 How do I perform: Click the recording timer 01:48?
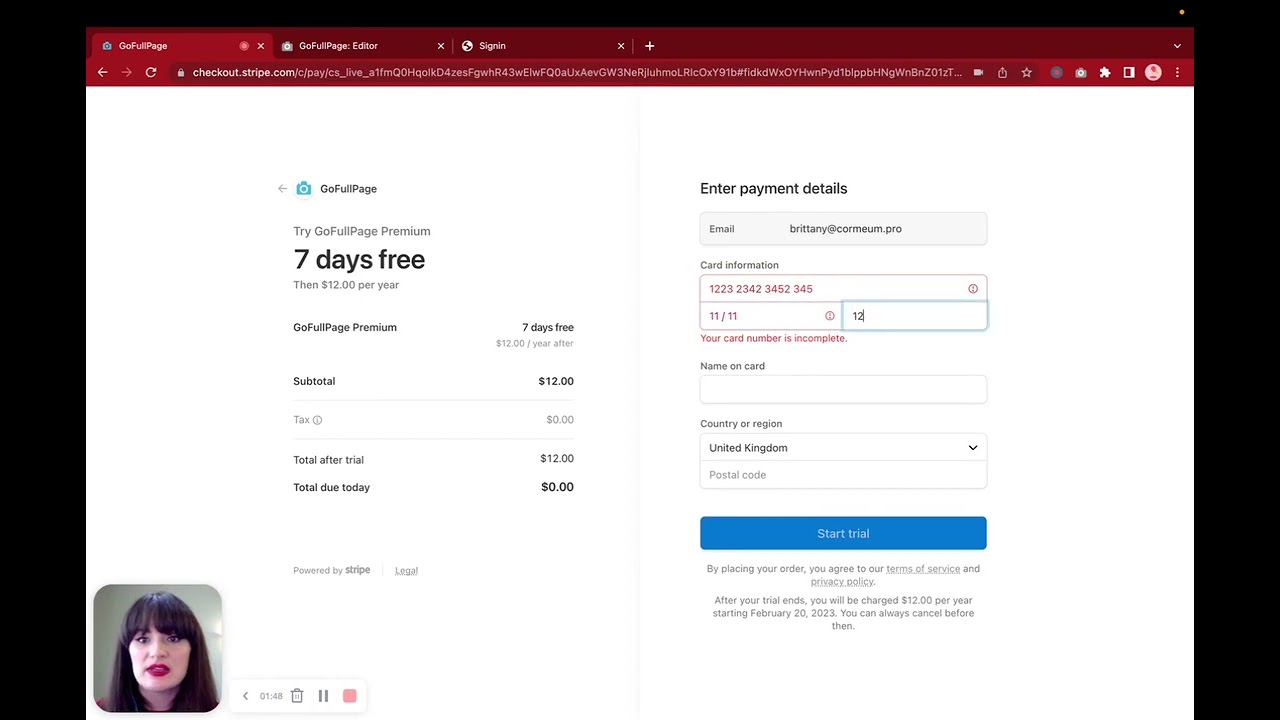click(271, 696)
